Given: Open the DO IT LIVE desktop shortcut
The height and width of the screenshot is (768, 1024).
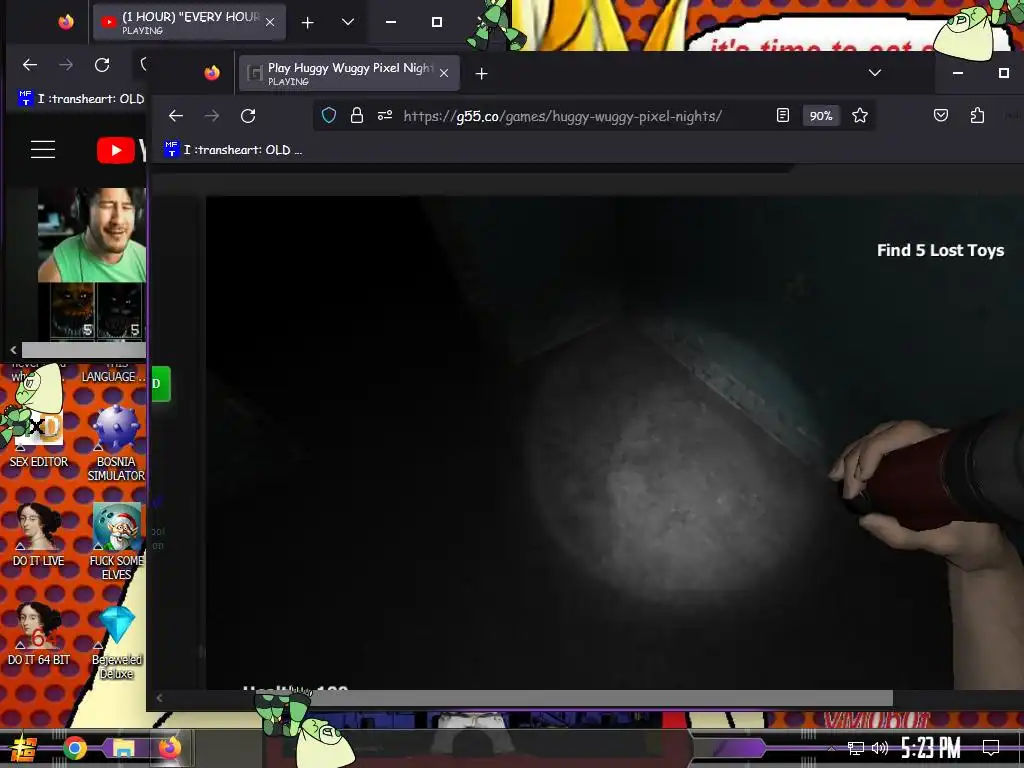Looking at the screenshot, I should [x=39, y=536].
